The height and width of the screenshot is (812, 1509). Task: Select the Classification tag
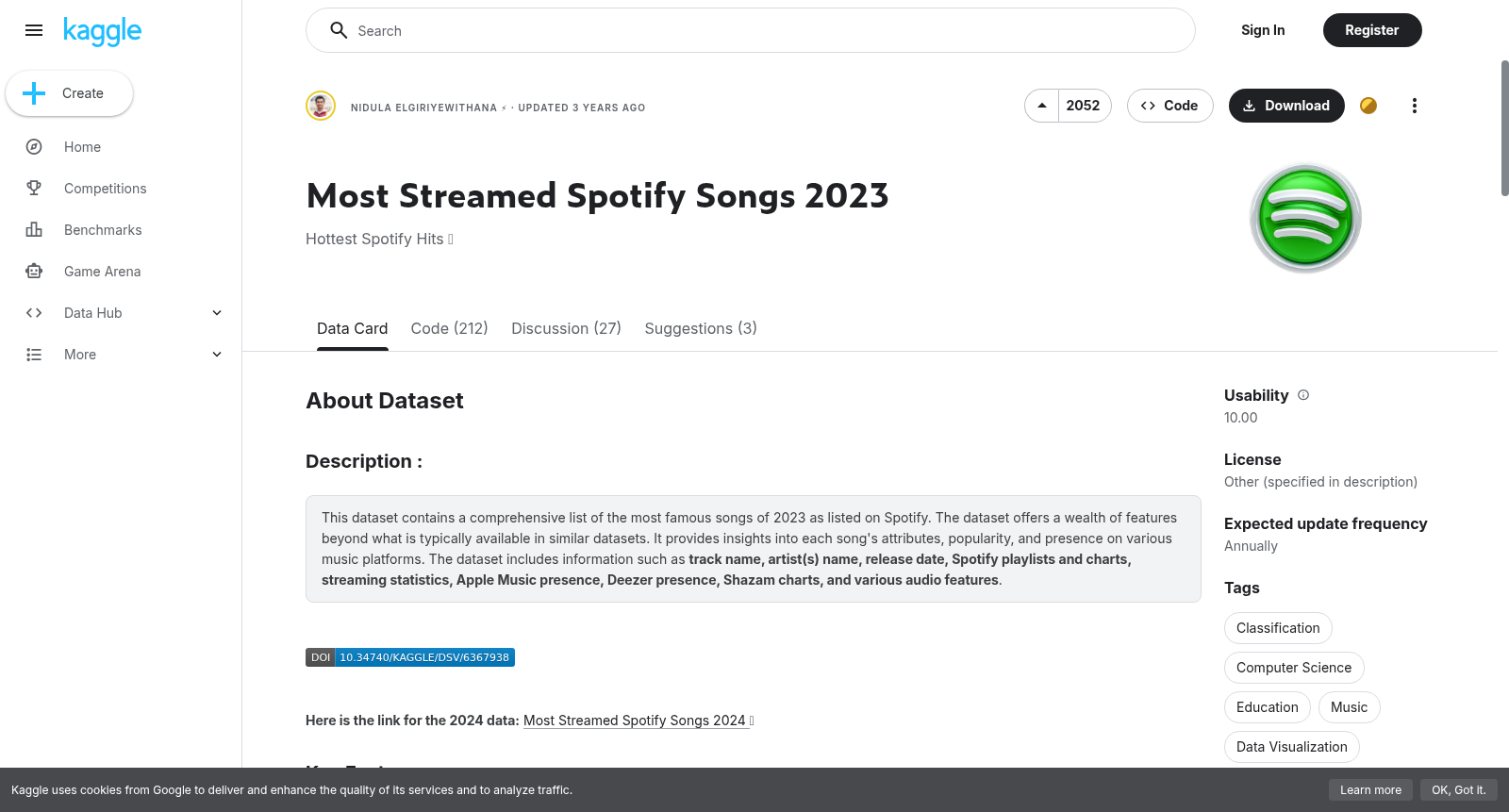1278,628
